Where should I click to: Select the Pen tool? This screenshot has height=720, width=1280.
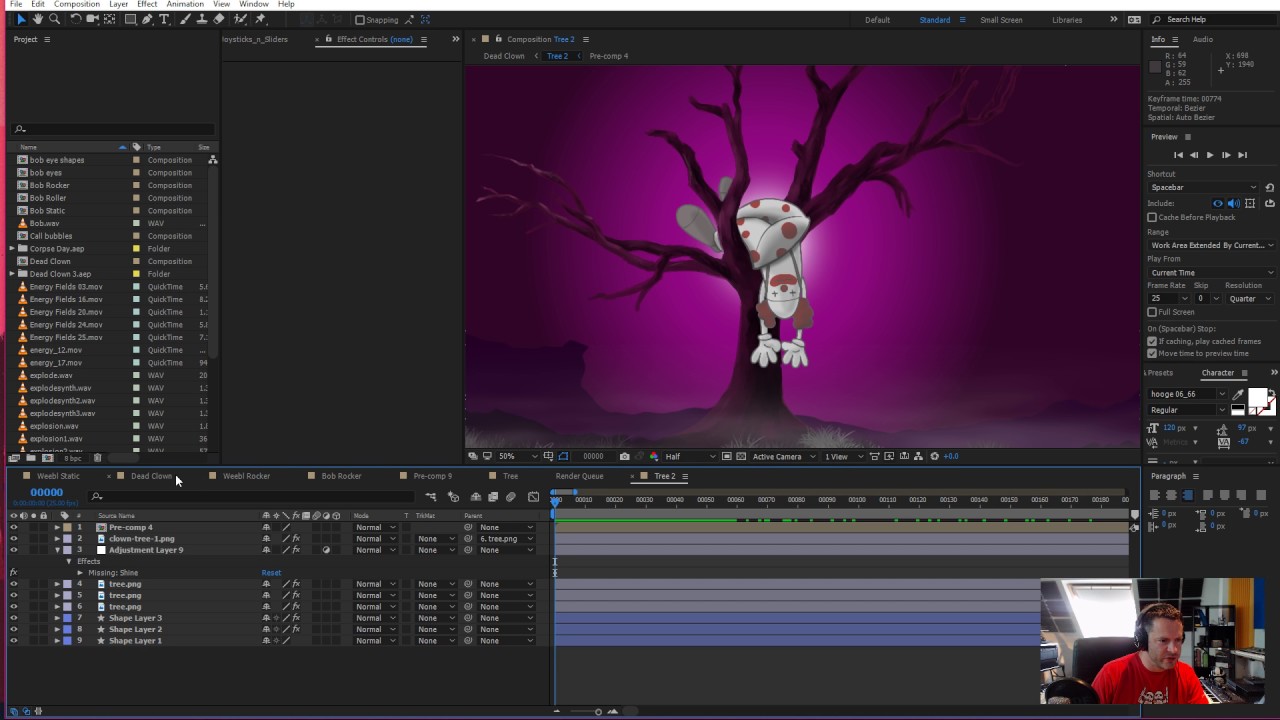[x=147, y=19]
